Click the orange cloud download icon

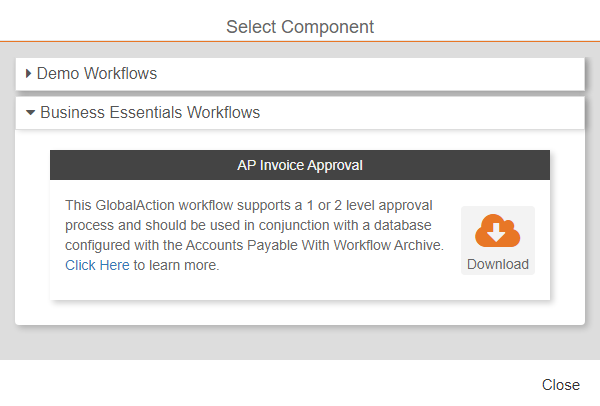[497, 231]
